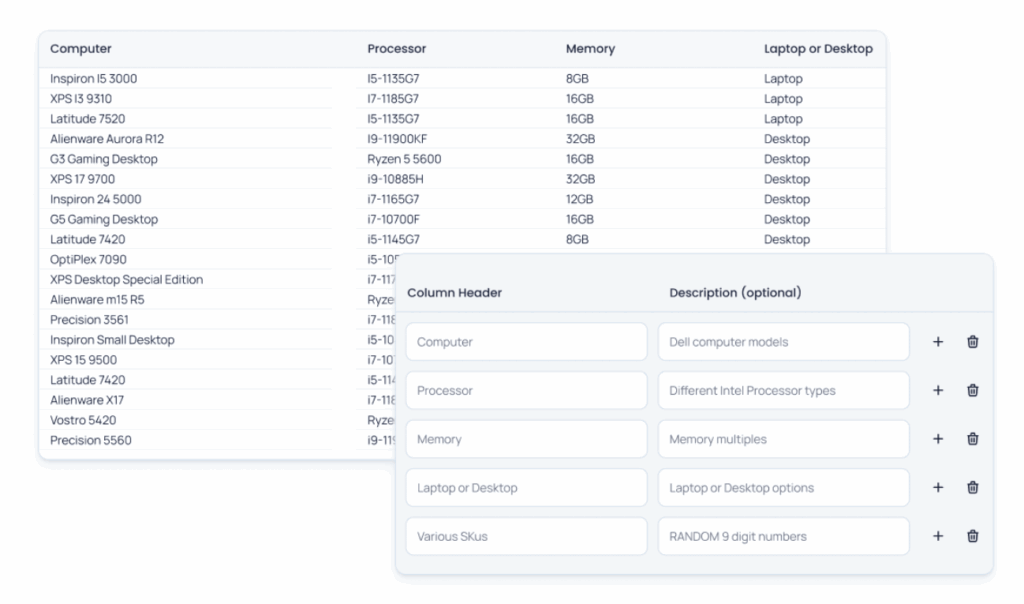The image size is (1024, 604).
Task: Click the I7-1185G7 processor cell
Action: [x=393, y=99]
